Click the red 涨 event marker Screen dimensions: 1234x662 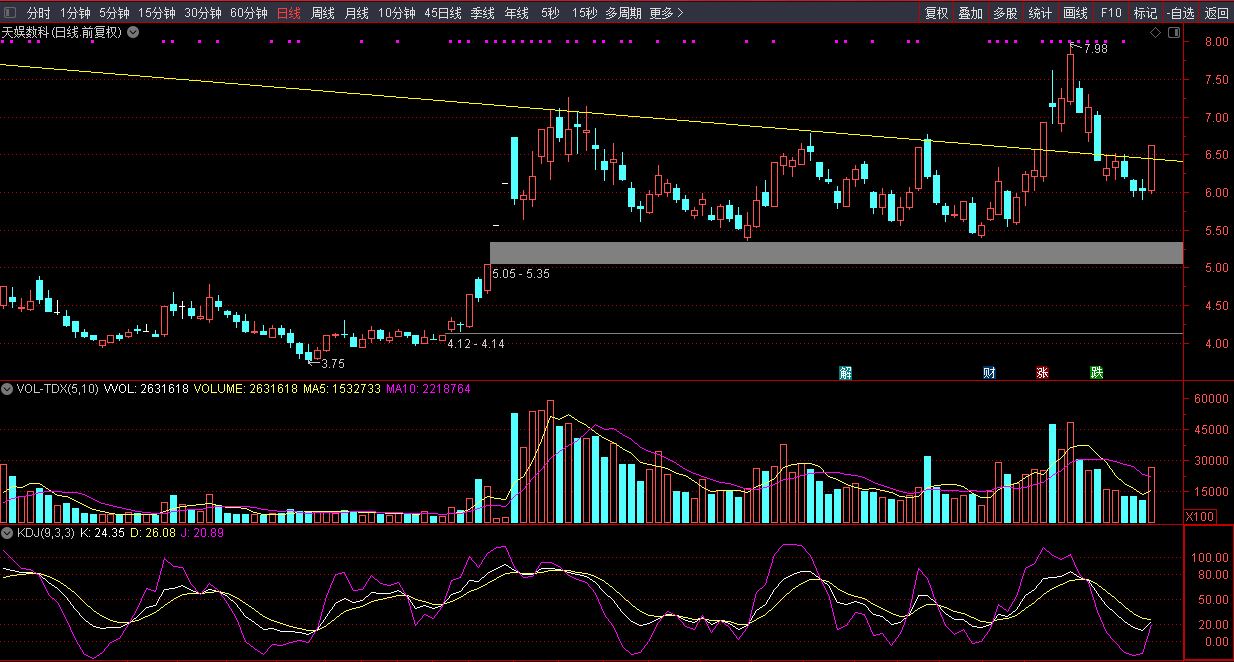pos(1042,373)
